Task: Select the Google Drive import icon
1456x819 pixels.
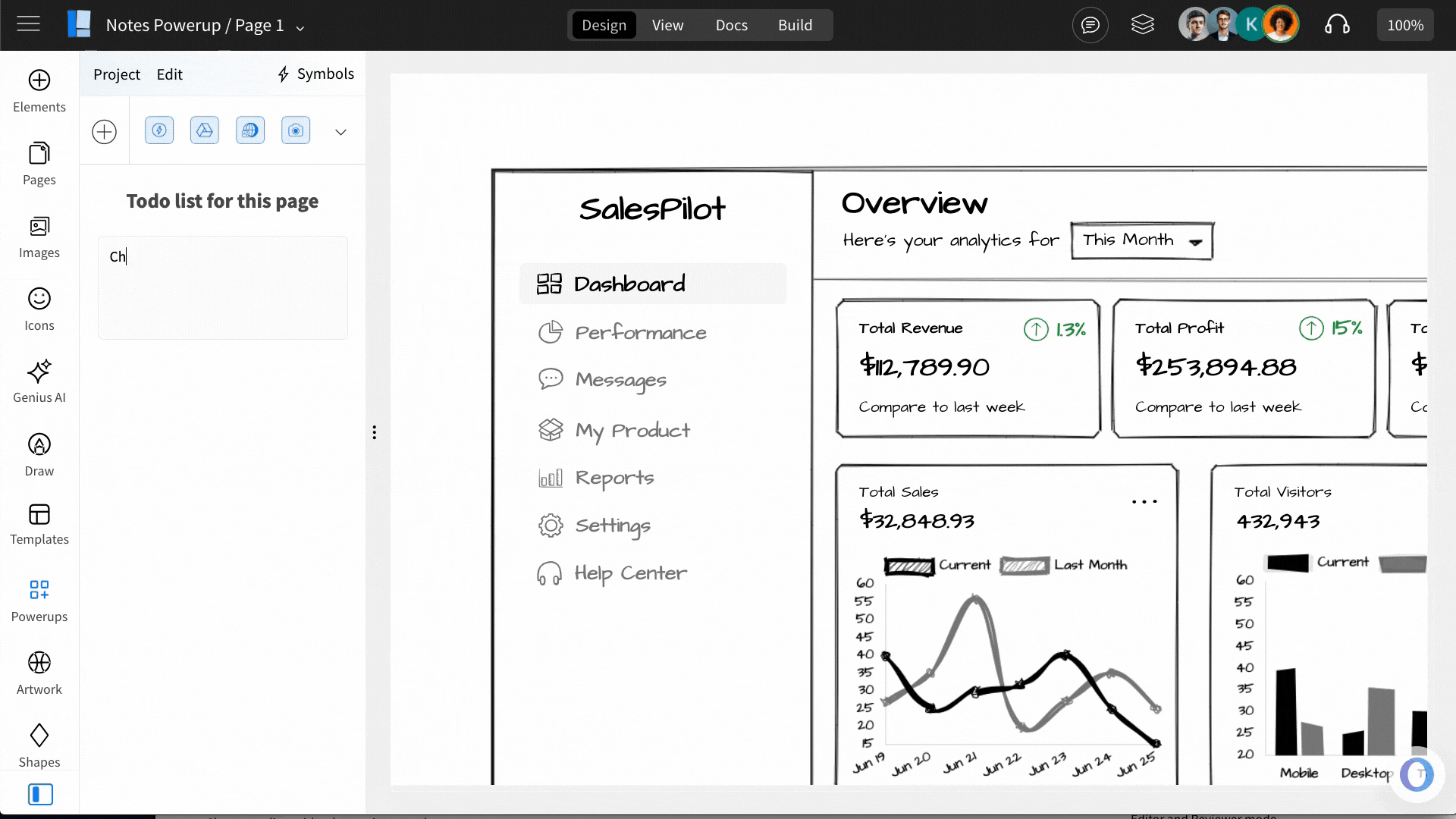Action: tap(204, 130)
